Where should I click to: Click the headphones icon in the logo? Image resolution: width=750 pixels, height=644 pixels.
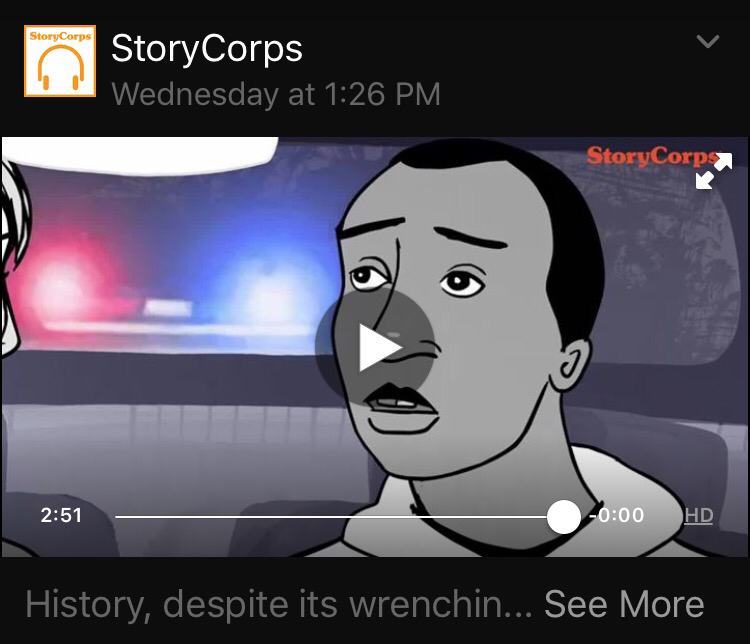[x=61, y=67]
